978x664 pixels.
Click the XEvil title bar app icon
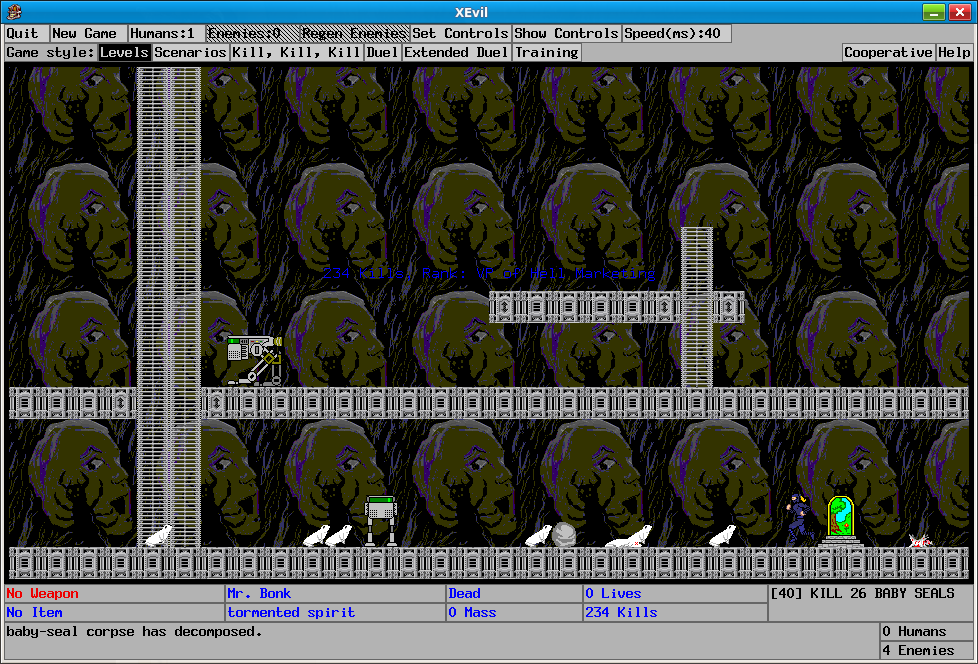coord(14,12)
